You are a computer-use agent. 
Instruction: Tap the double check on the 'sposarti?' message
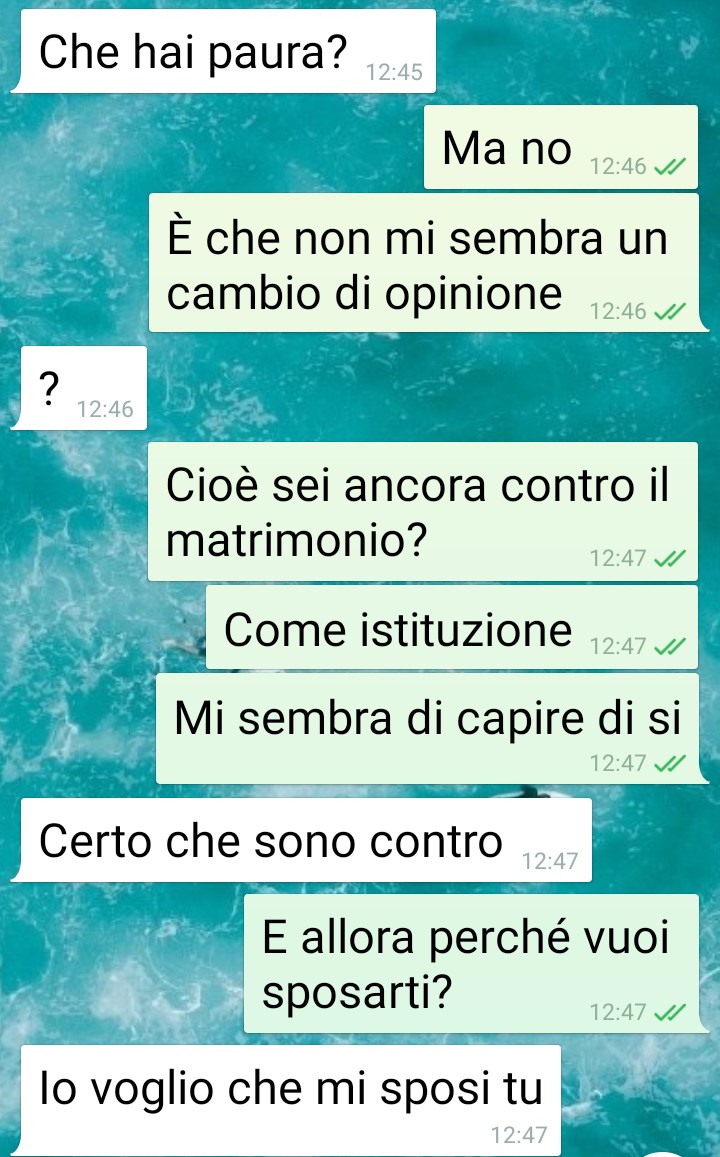tap(670, 1012)
